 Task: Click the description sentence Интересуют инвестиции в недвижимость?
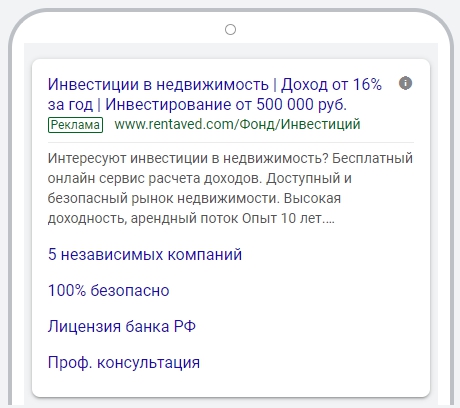(188, 158)
